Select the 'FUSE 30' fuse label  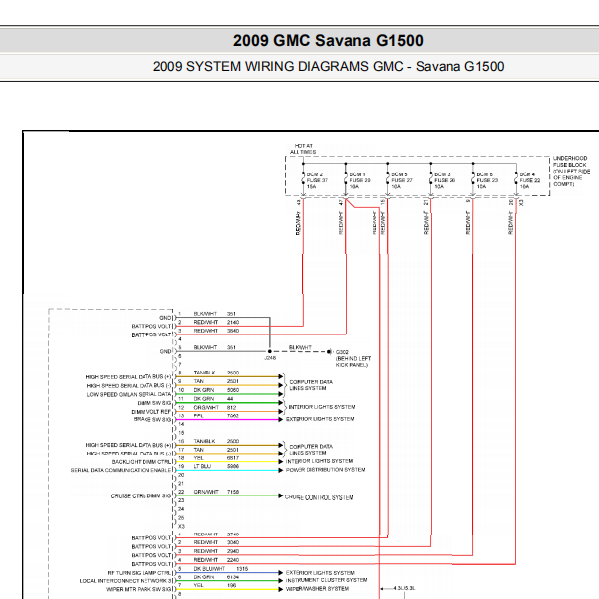click(x=445, y=180)
